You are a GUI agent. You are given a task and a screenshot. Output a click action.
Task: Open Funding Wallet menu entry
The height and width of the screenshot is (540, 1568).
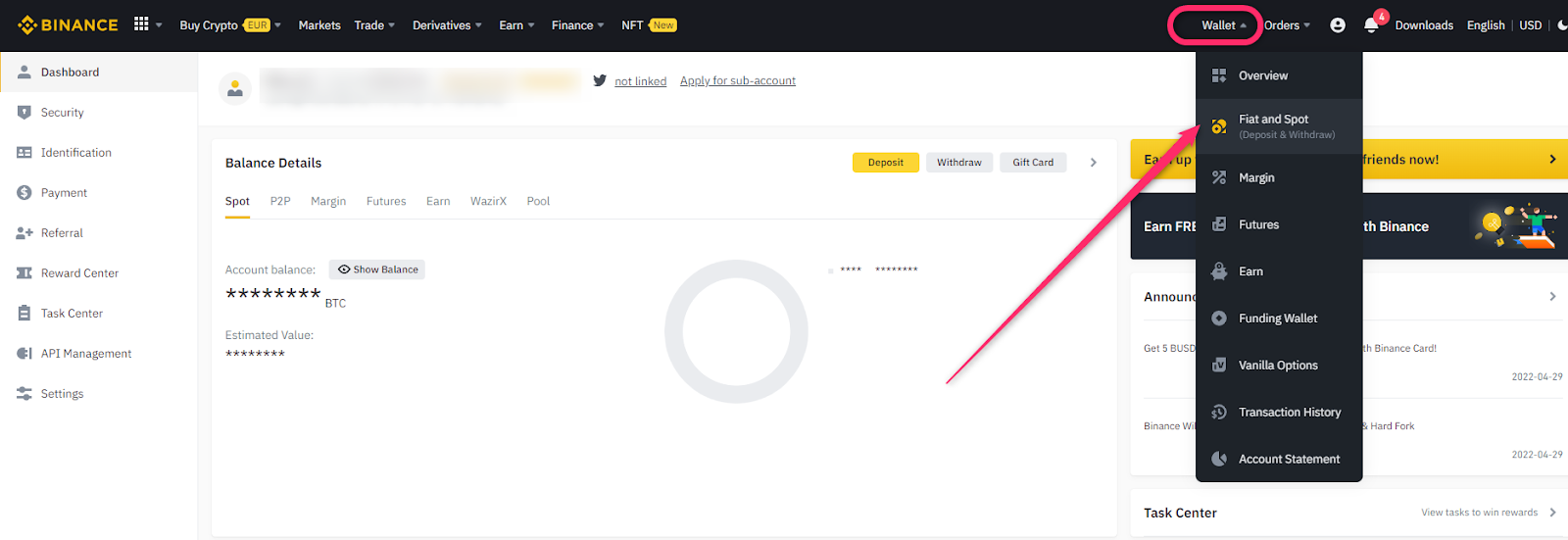(1279, 319)
